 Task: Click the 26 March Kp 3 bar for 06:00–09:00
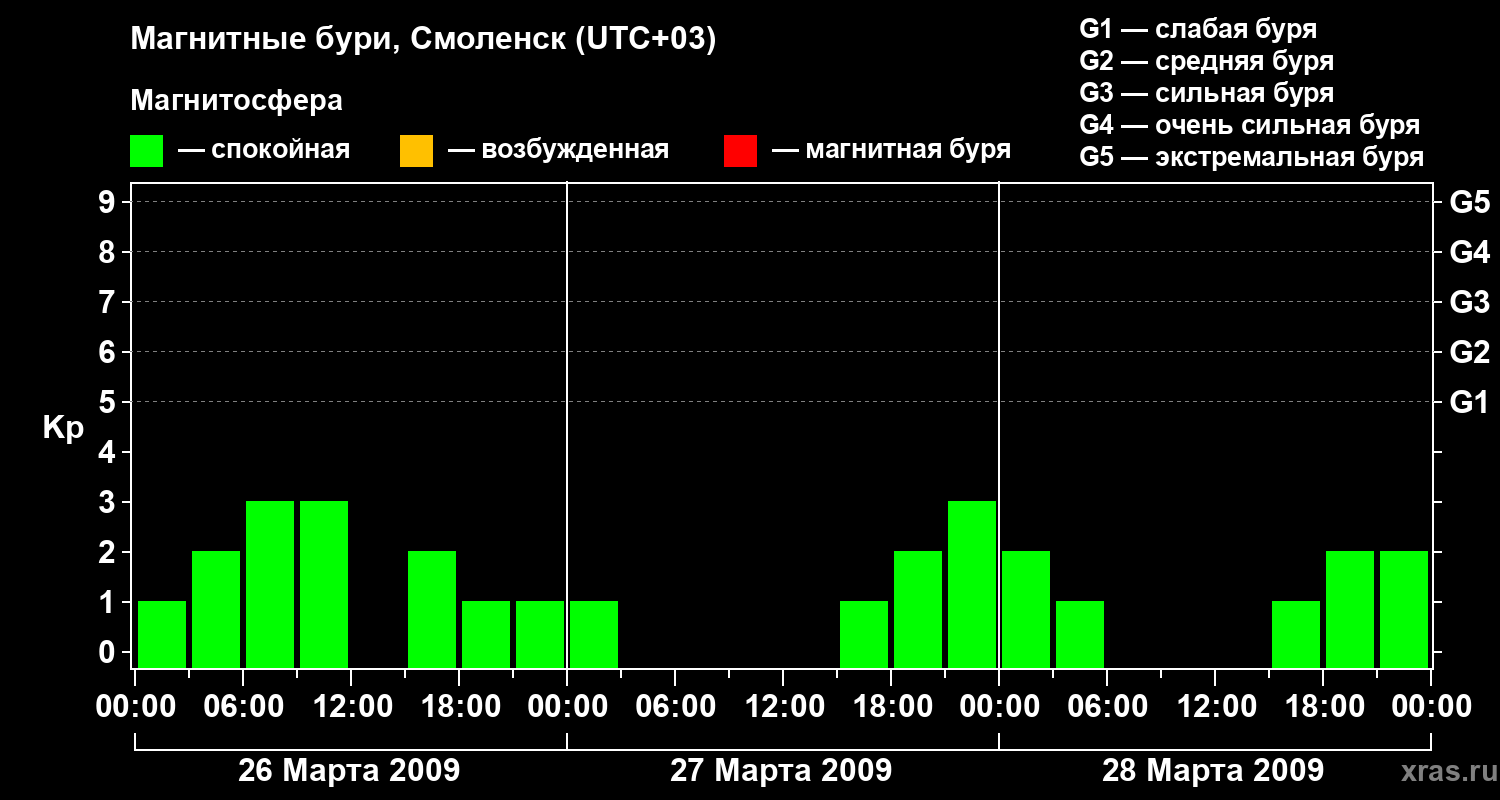(270, 584)
